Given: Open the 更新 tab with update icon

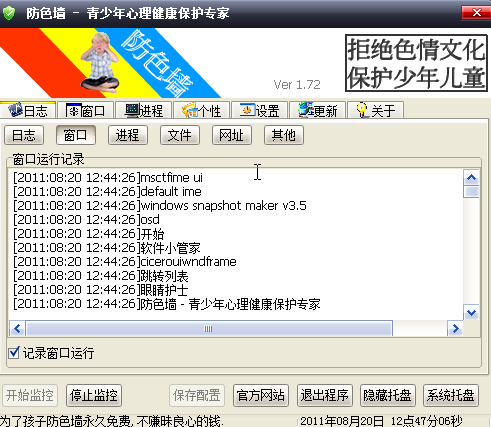Looking at the screenshot, I should [317, 110].
